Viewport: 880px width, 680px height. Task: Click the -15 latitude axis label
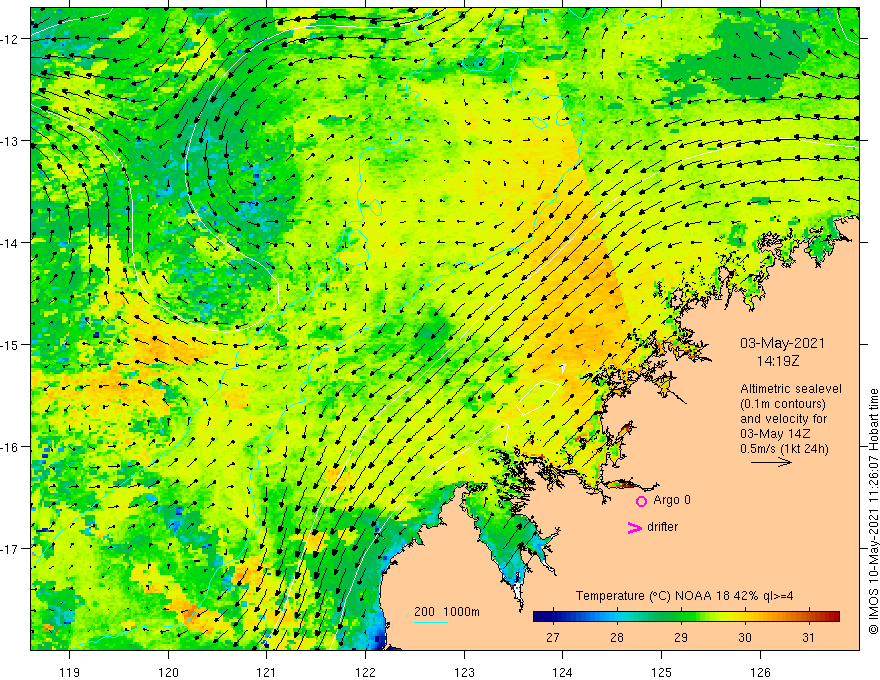click(11, 345)
